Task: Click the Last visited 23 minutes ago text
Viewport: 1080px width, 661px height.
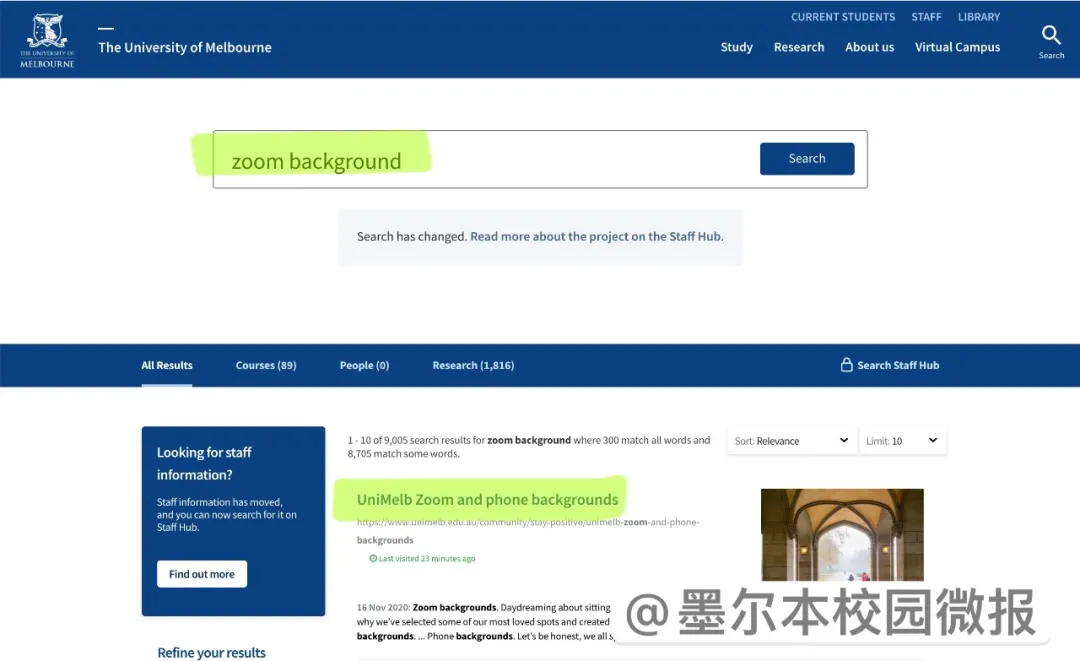Action: click(427, 558)
